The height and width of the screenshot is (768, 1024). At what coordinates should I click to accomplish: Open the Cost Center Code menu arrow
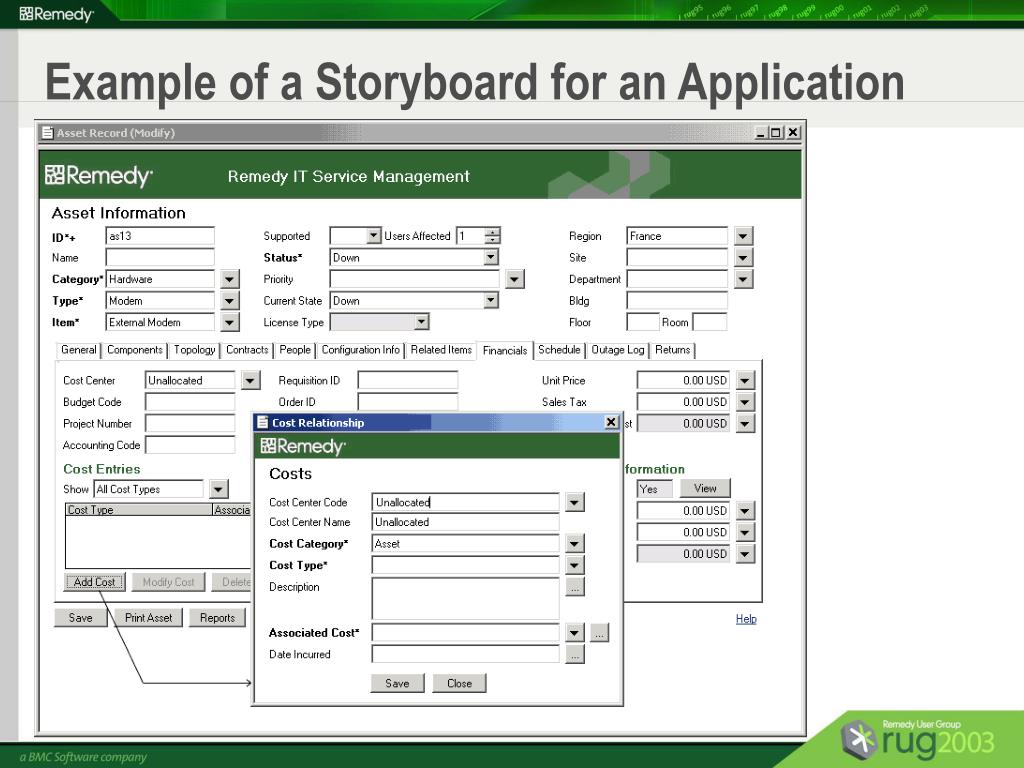575,502
